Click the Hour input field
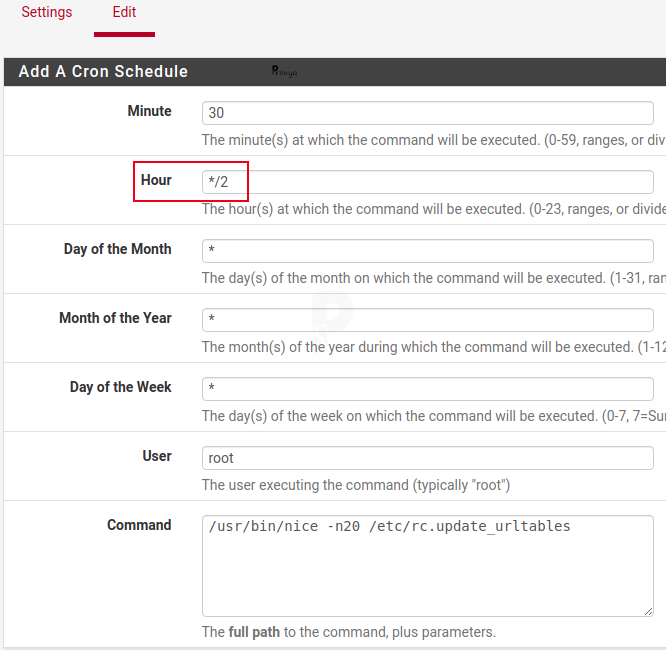The width and height of the screenshot is (666, 650). pos(428,182)
